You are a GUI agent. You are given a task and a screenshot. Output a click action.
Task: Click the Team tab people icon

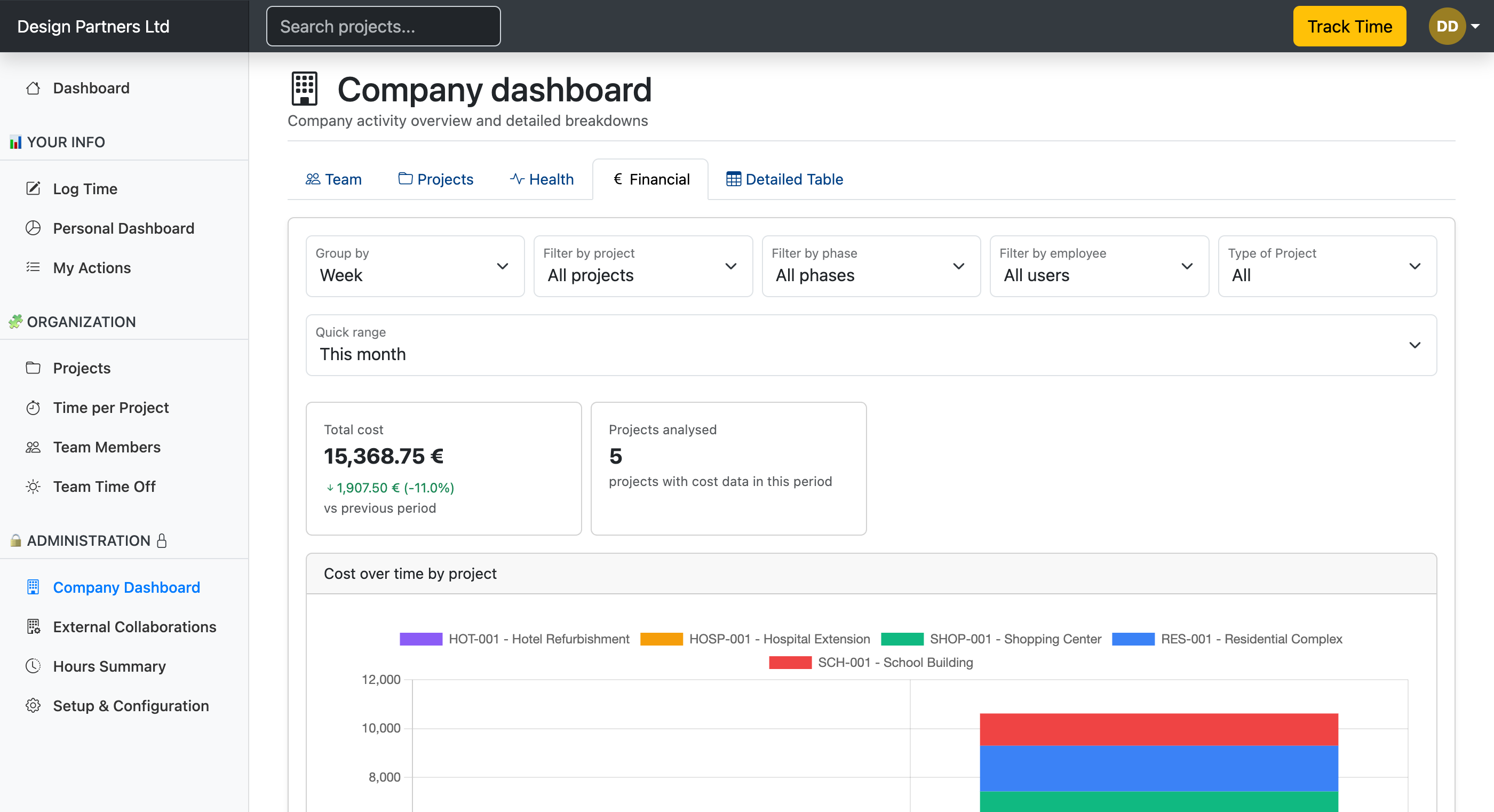pos(313,179)
